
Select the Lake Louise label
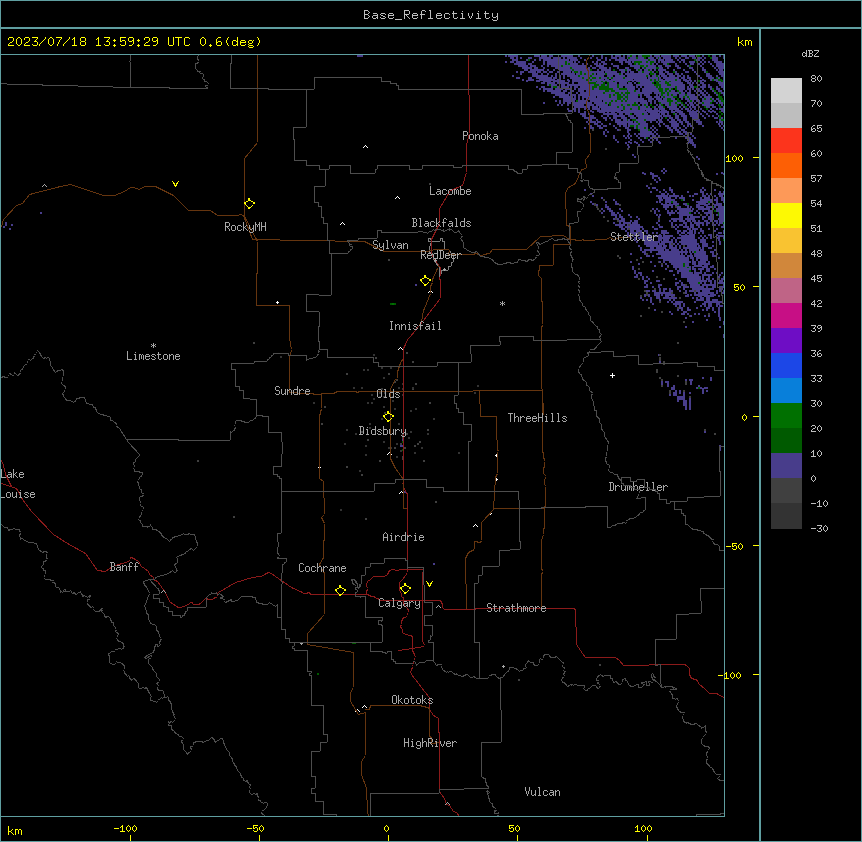18,484
